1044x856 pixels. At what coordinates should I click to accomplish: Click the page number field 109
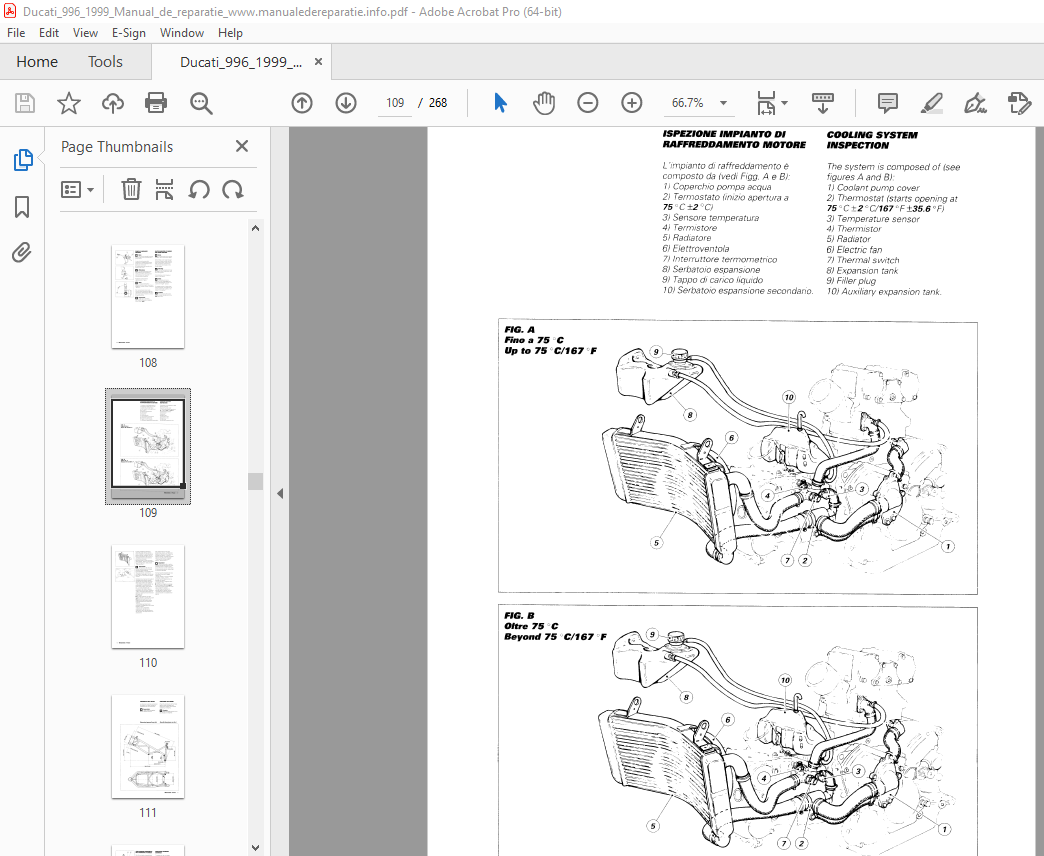tap(395, 103)
